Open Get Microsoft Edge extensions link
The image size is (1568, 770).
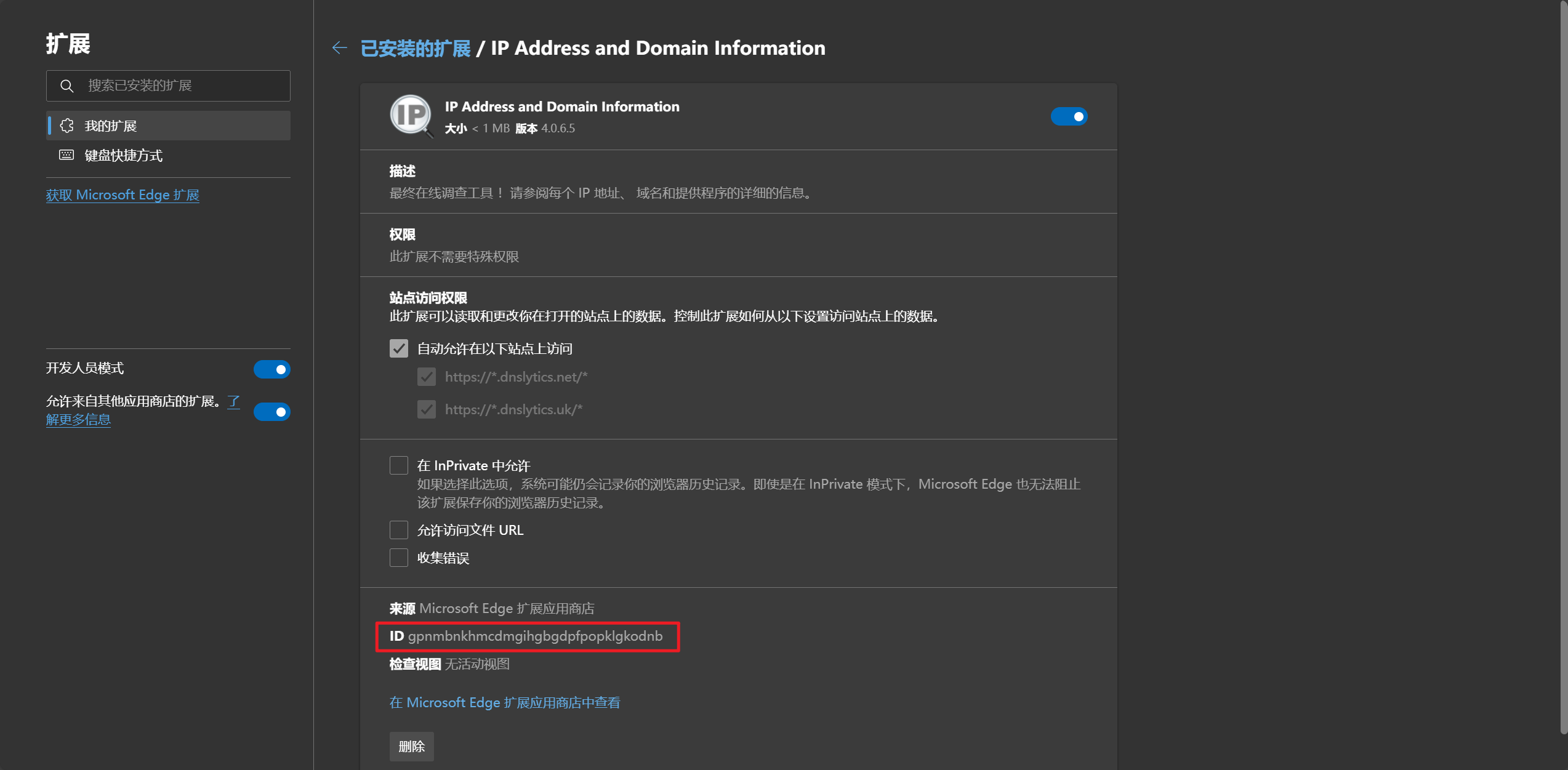point(123,195)
